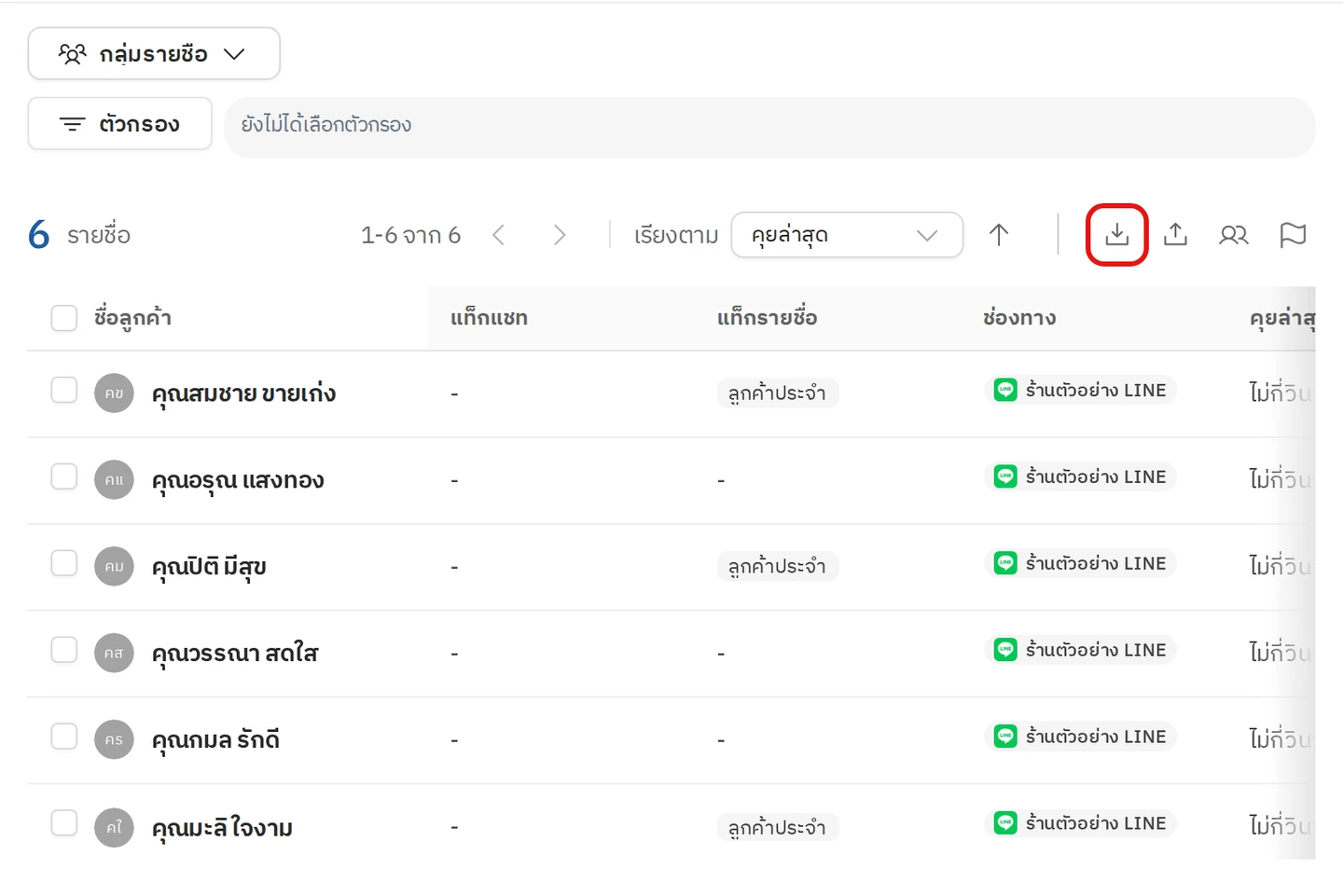The width and height of the screenshot is (1343, 896).
Task: Click the two-people group icon in toolbar
Action: [x=1234, y=235]
